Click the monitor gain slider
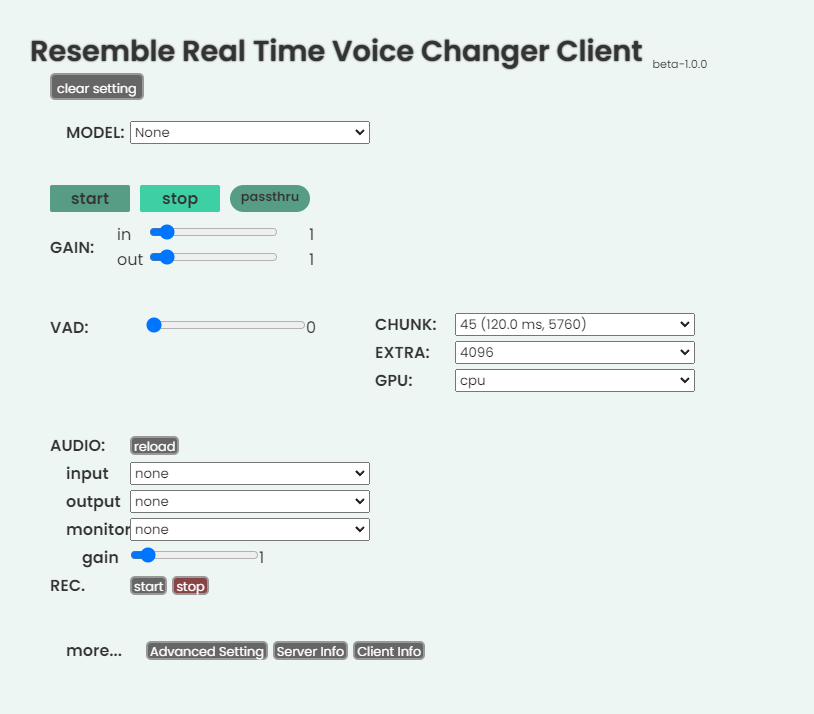814x714 pixels. click(195, 554)
